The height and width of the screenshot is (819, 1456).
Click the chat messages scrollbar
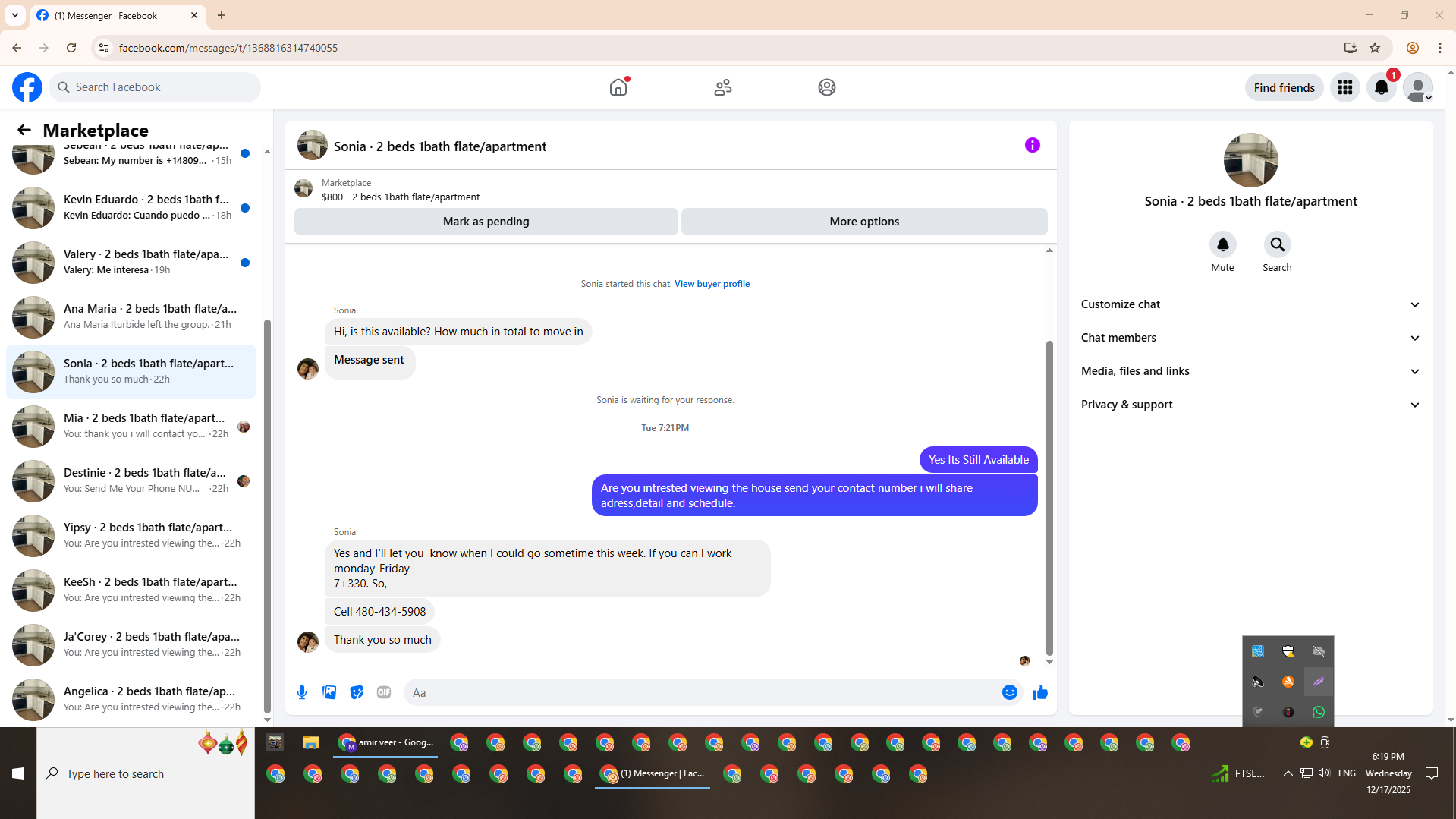pyautogui.click(x=1049, y=497)
